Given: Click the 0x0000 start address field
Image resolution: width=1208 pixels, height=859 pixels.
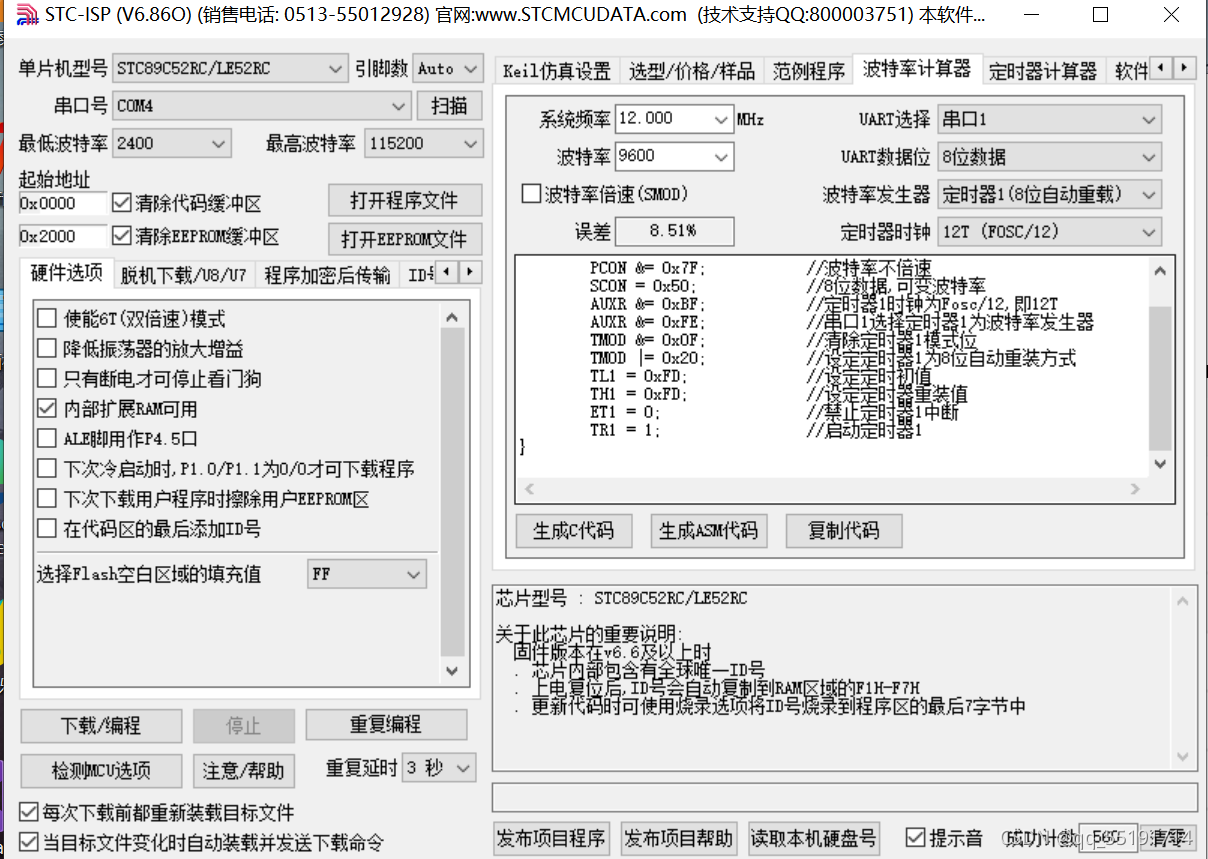Looking at the screenshot, I should tap(62, 203).
